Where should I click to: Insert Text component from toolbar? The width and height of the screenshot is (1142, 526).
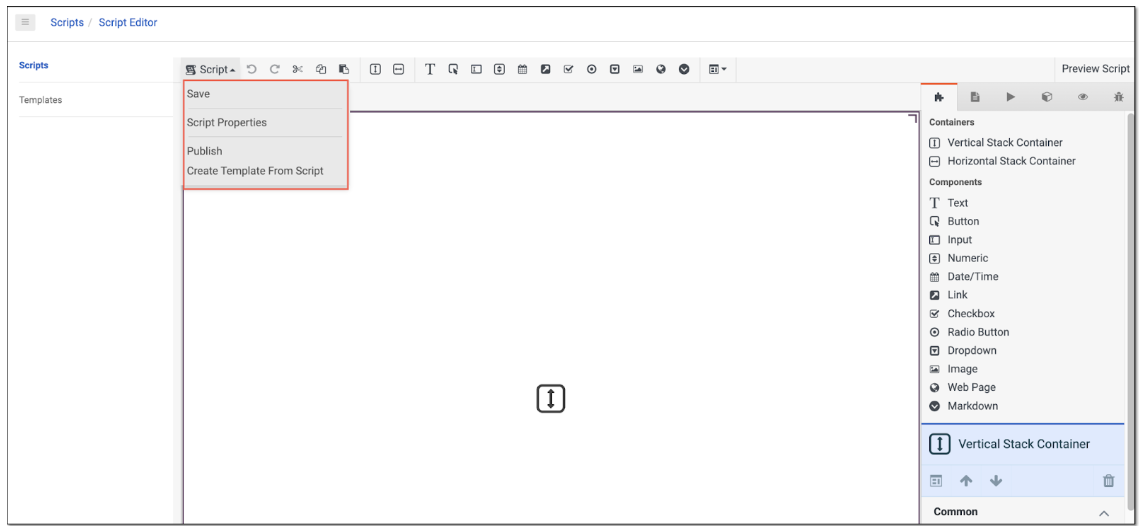click(430, 69)
